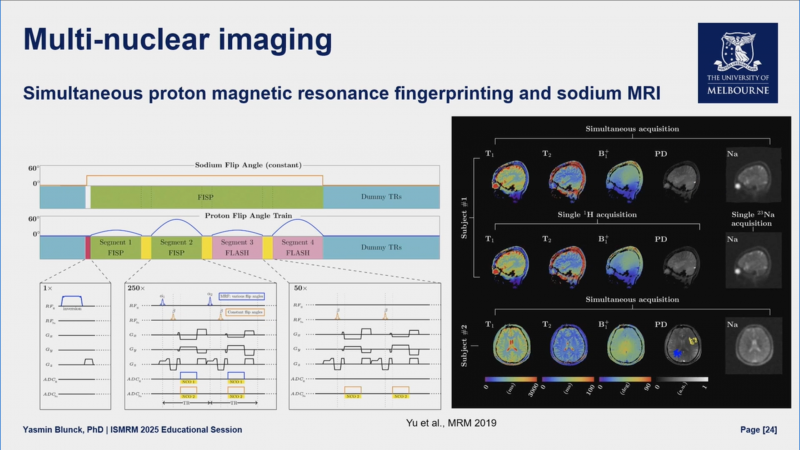Click the topmost "Simultaneous acquisition" heading
This screenshot has width=800, height=450.
(x=632, y=129)
